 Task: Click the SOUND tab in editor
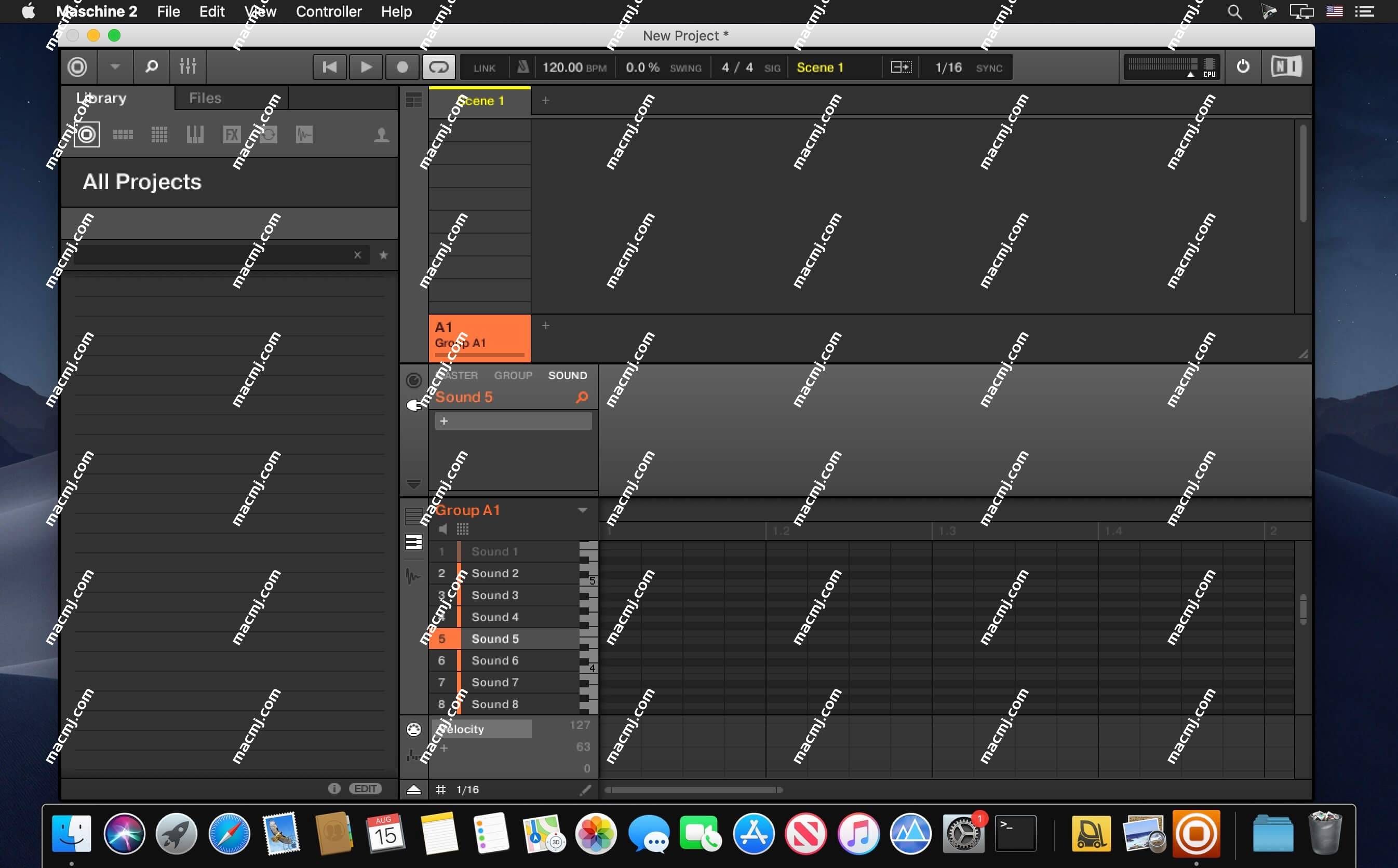point(567,375)
